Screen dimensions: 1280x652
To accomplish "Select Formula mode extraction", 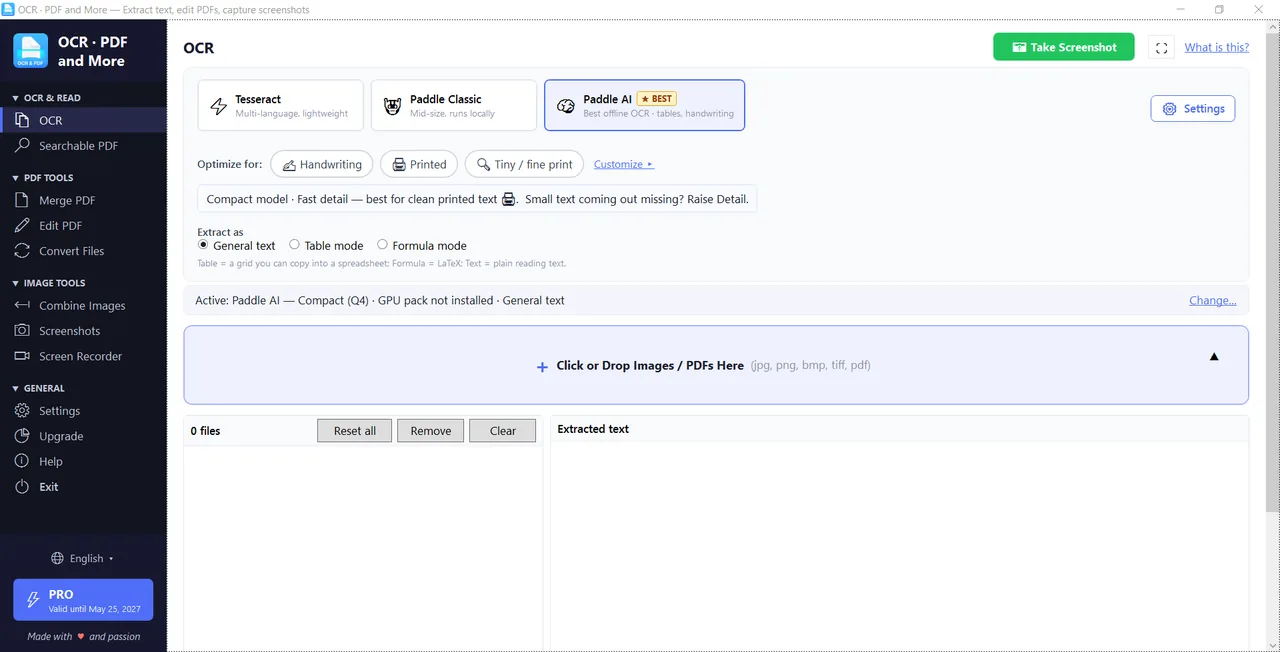I will (422, 245).
